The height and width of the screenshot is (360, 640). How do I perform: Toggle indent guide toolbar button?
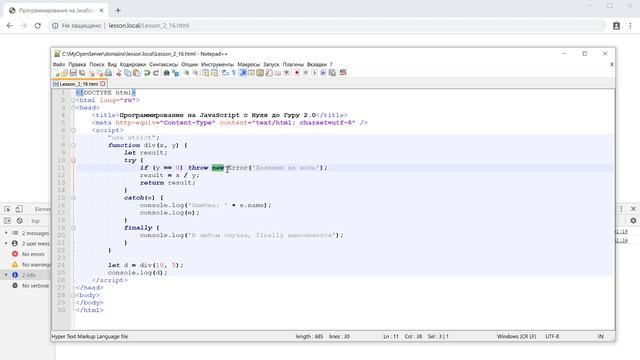point(242,73)
